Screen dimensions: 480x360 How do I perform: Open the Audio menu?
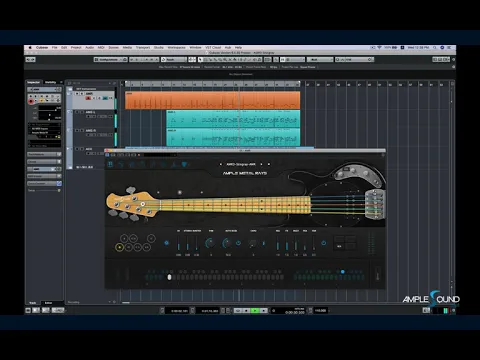89,48
